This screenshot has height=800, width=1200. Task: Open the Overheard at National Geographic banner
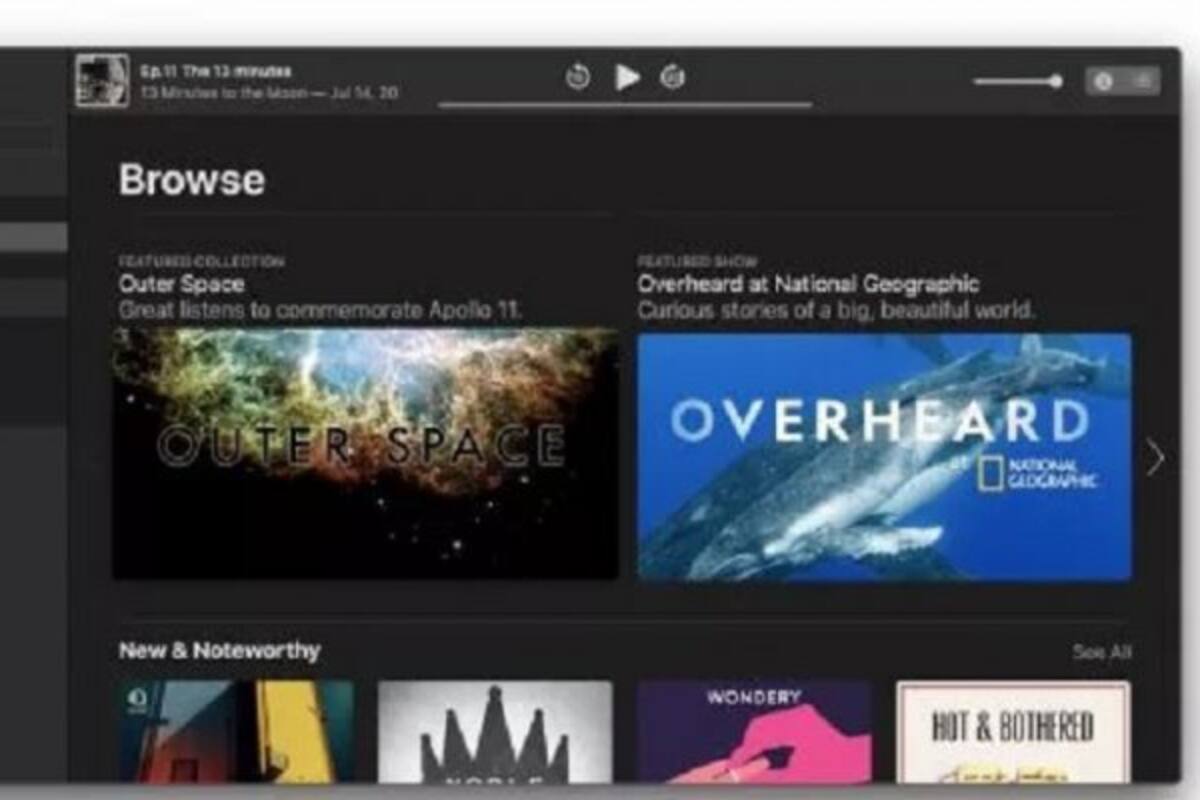point(885,456)
